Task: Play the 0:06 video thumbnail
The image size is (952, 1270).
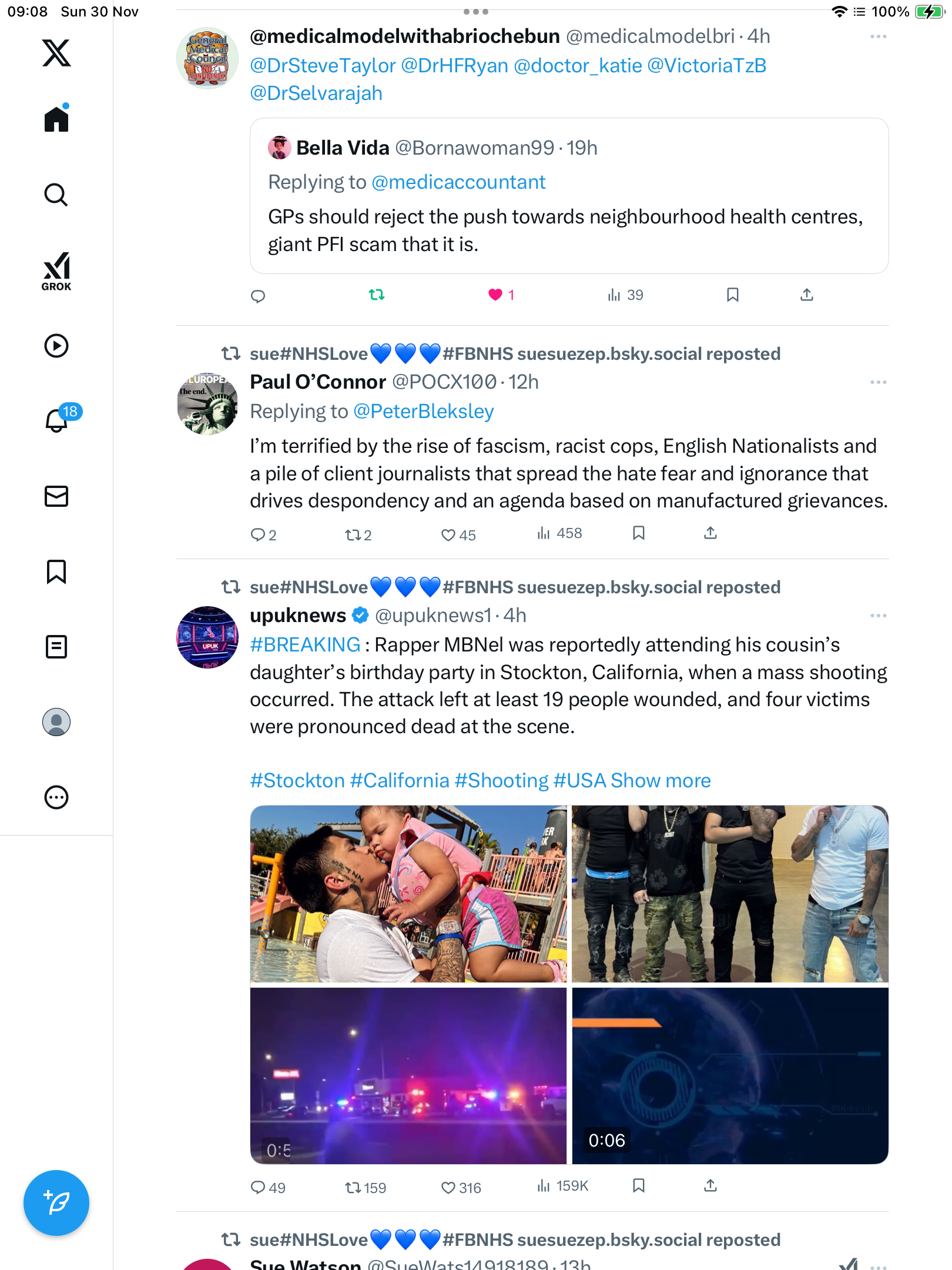Action: click(730, 1075)
